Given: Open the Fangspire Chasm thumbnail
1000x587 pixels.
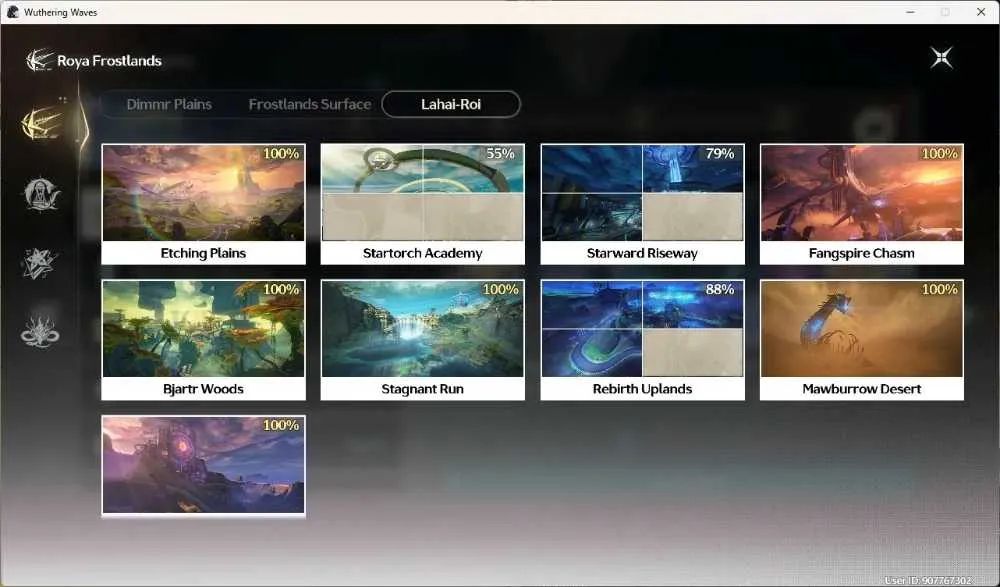Looking at the screenshot, I should point(862,193).
